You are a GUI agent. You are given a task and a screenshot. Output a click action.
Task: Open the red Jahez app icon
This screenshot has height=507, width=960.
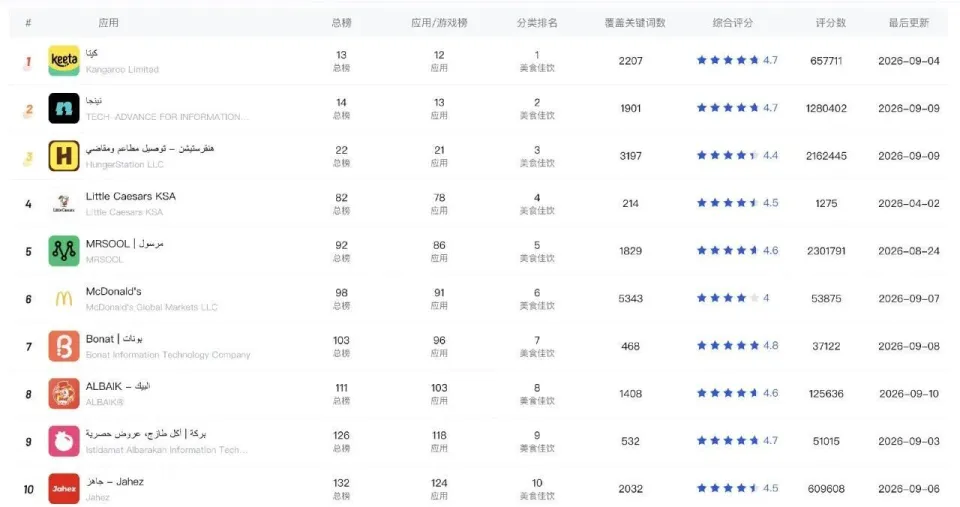pyautogui.click(x=64, y=489)
